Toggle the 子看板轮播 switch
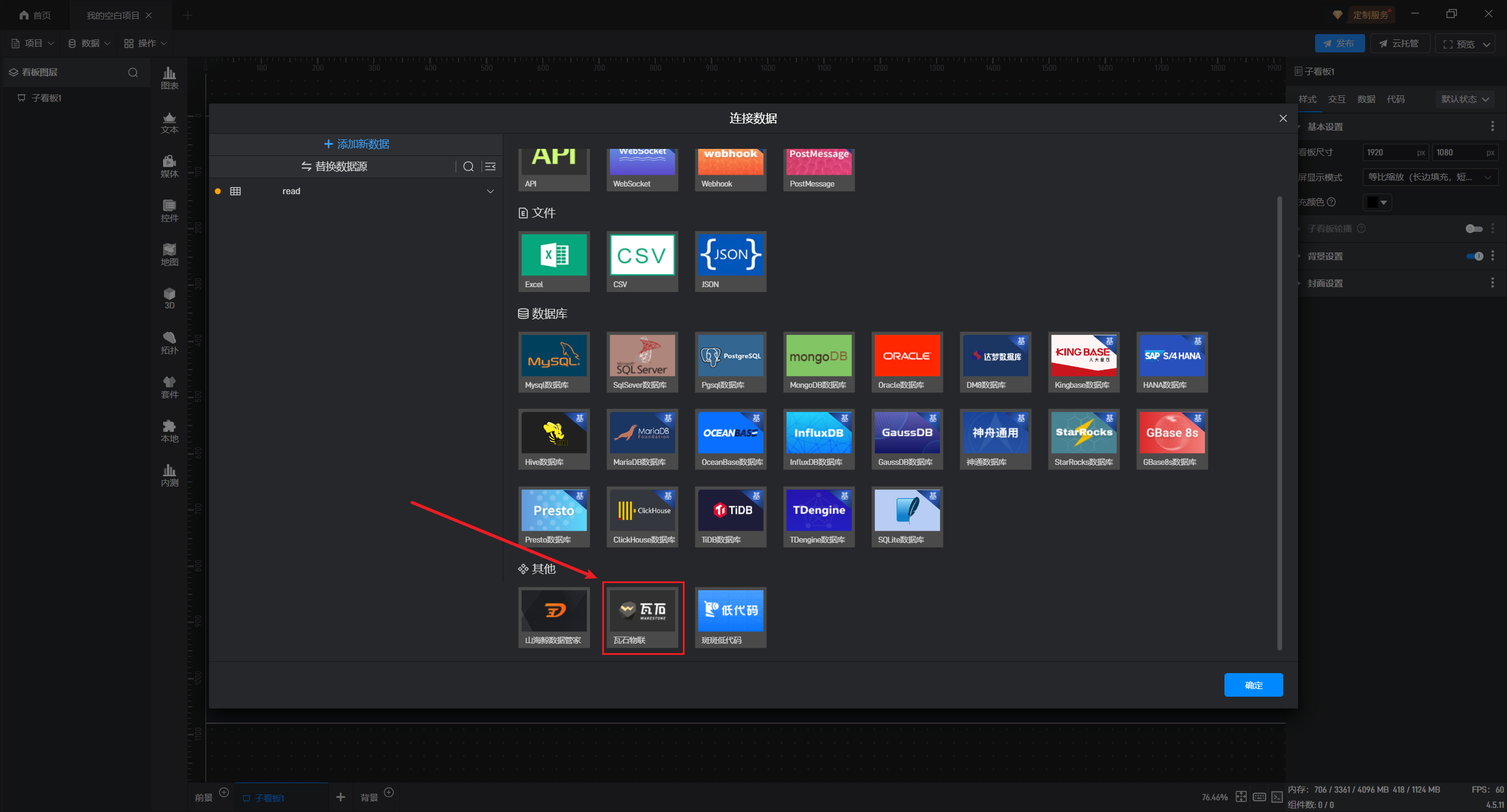 tap(1474, 229)
